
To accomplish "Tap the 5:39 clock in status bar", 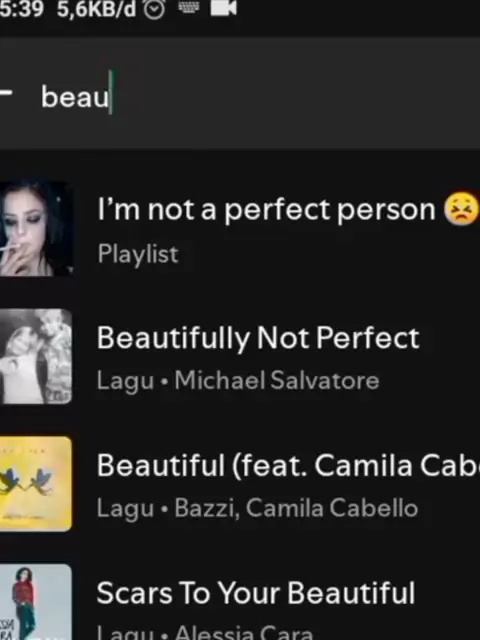I will pyautogui.click(x=21, y=9).
